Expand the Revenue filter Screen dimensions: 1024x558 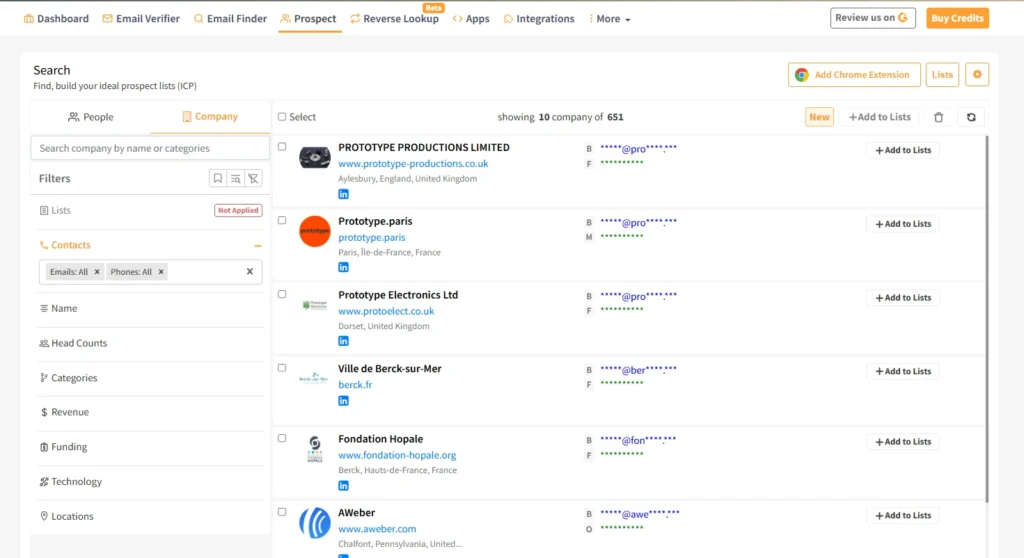pyautogui.click(x=150, y=412)
